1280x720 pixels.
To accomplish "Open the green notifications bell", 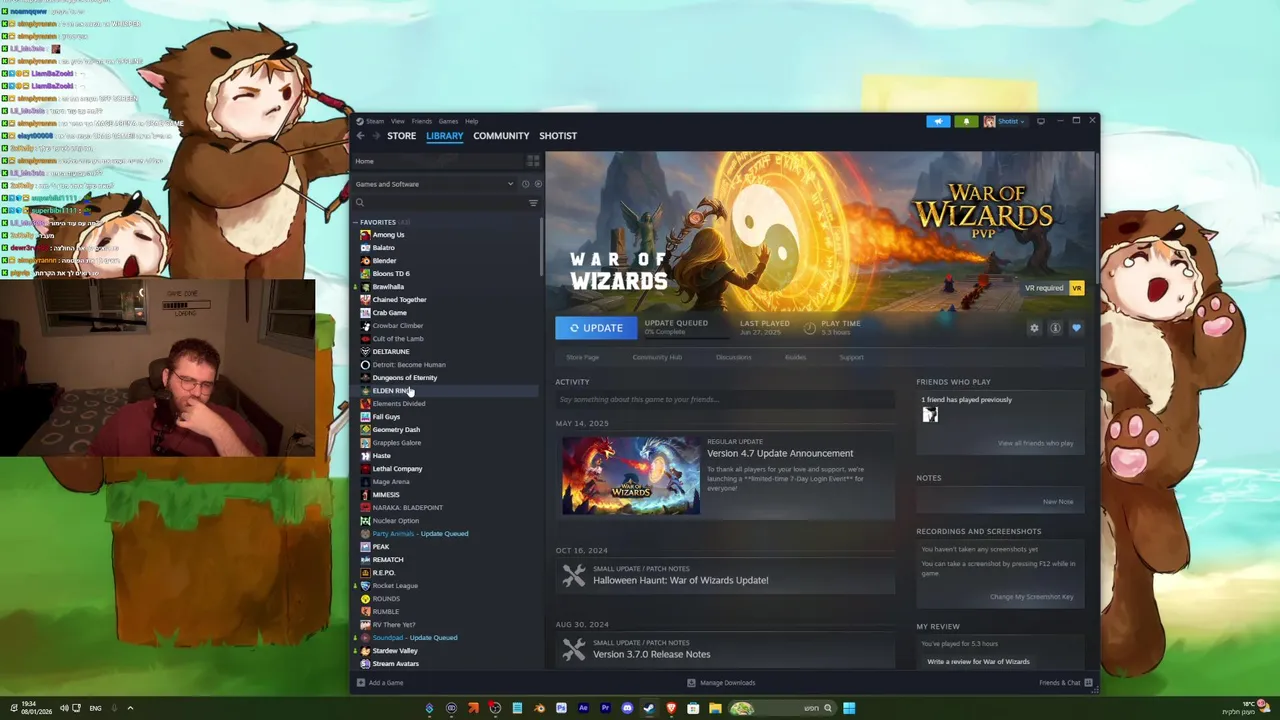I will point(966,121).
